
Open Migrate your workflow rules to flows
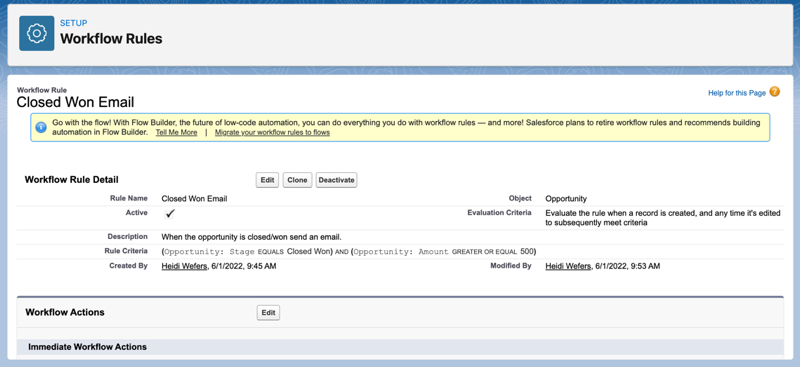(272, 132)
